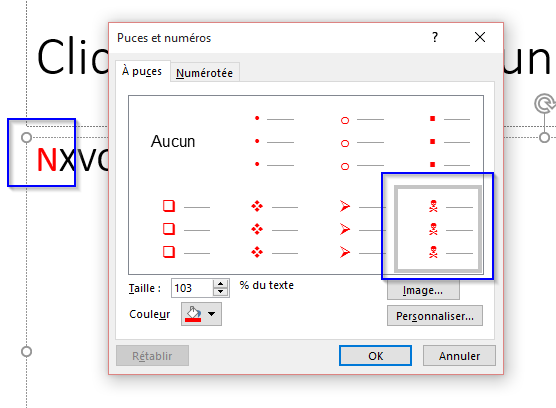The image size is (556, 408).
Task: Open the Couleur dropdown arrow
Action: click(212, 314)
